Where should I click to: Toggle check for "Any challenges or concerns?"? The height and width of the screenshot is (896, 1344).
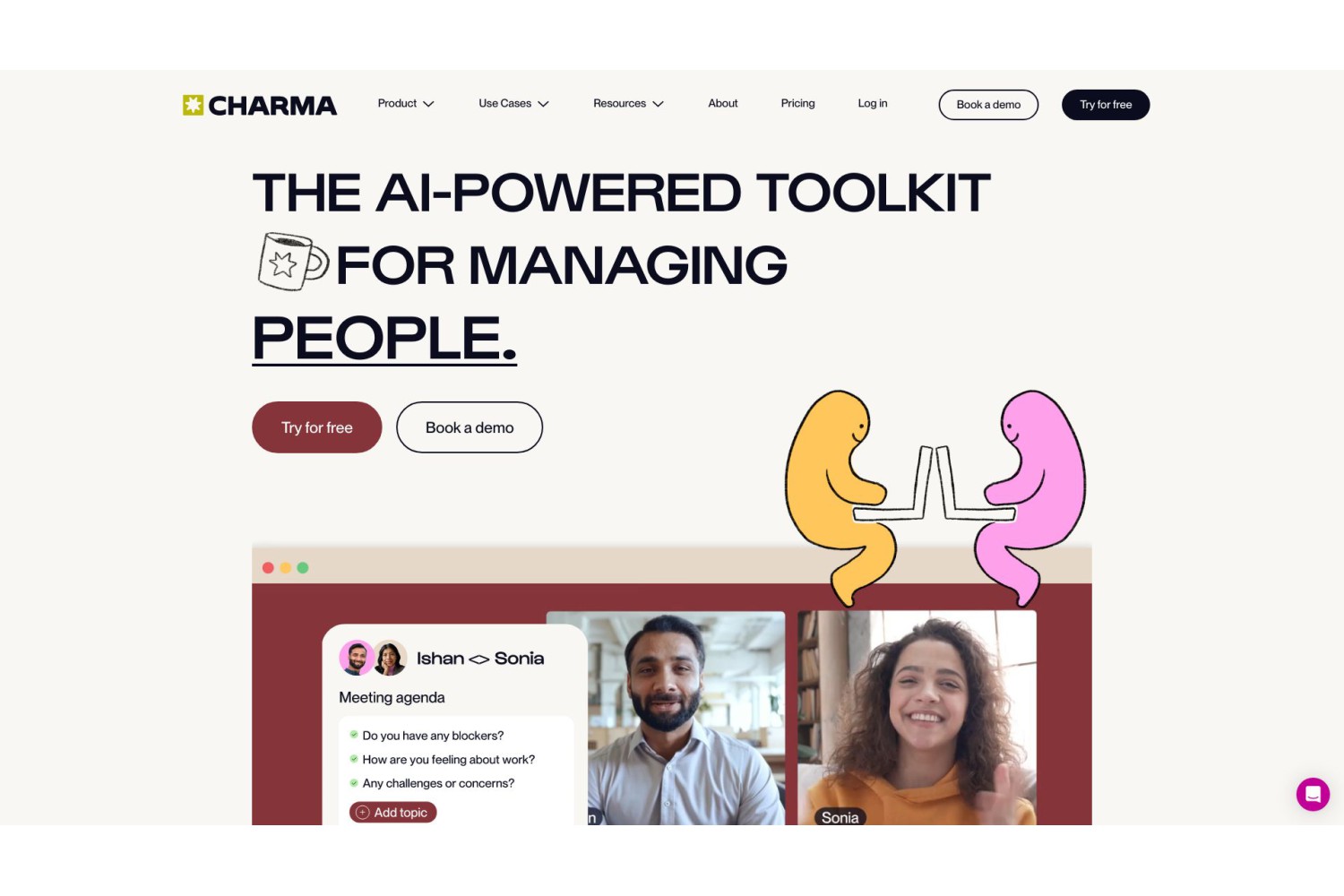(x=354, y=783)
